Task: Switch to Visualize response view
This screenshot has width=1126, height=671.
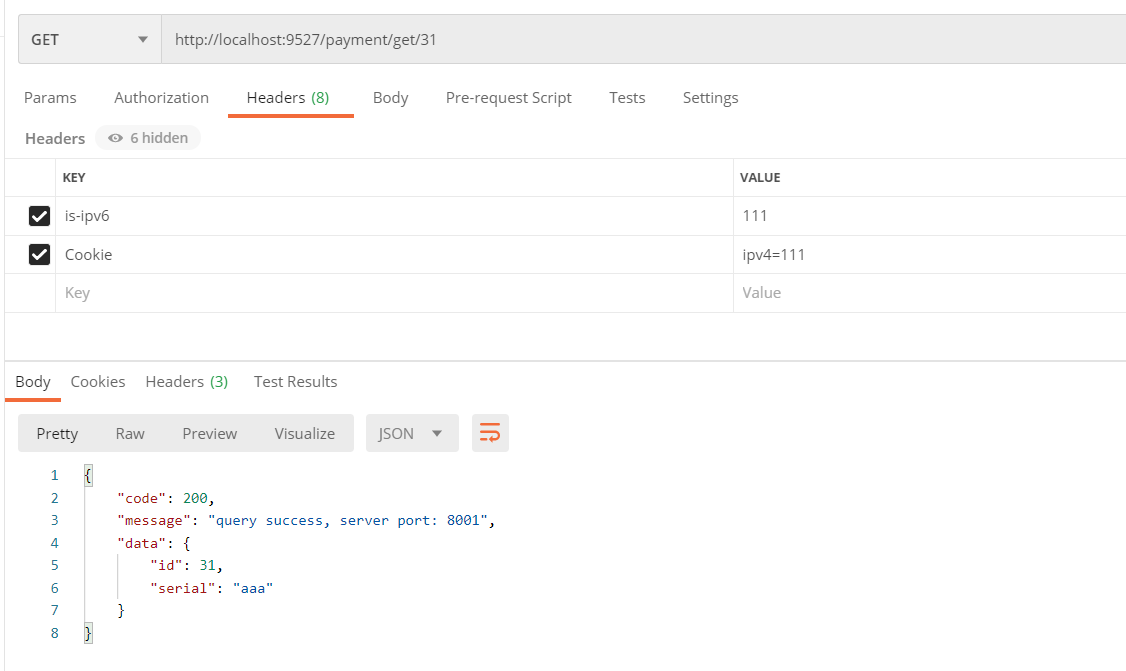Action: click(x=304, y=433)
